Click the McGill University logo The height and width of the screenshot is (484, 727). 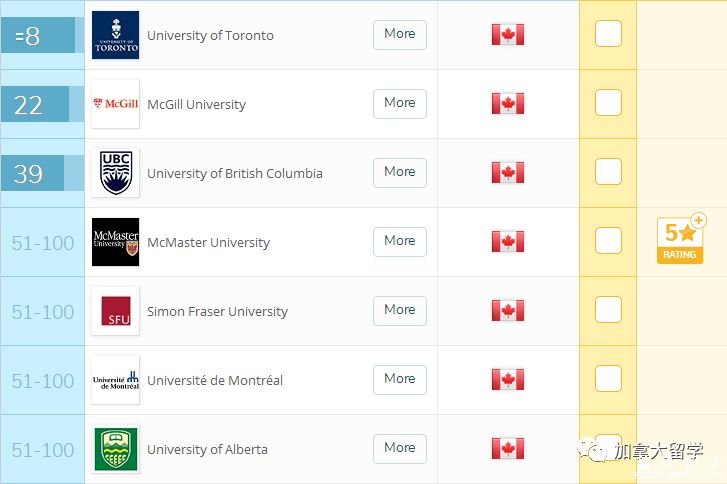pyautogui.click(x=115, y=104)
